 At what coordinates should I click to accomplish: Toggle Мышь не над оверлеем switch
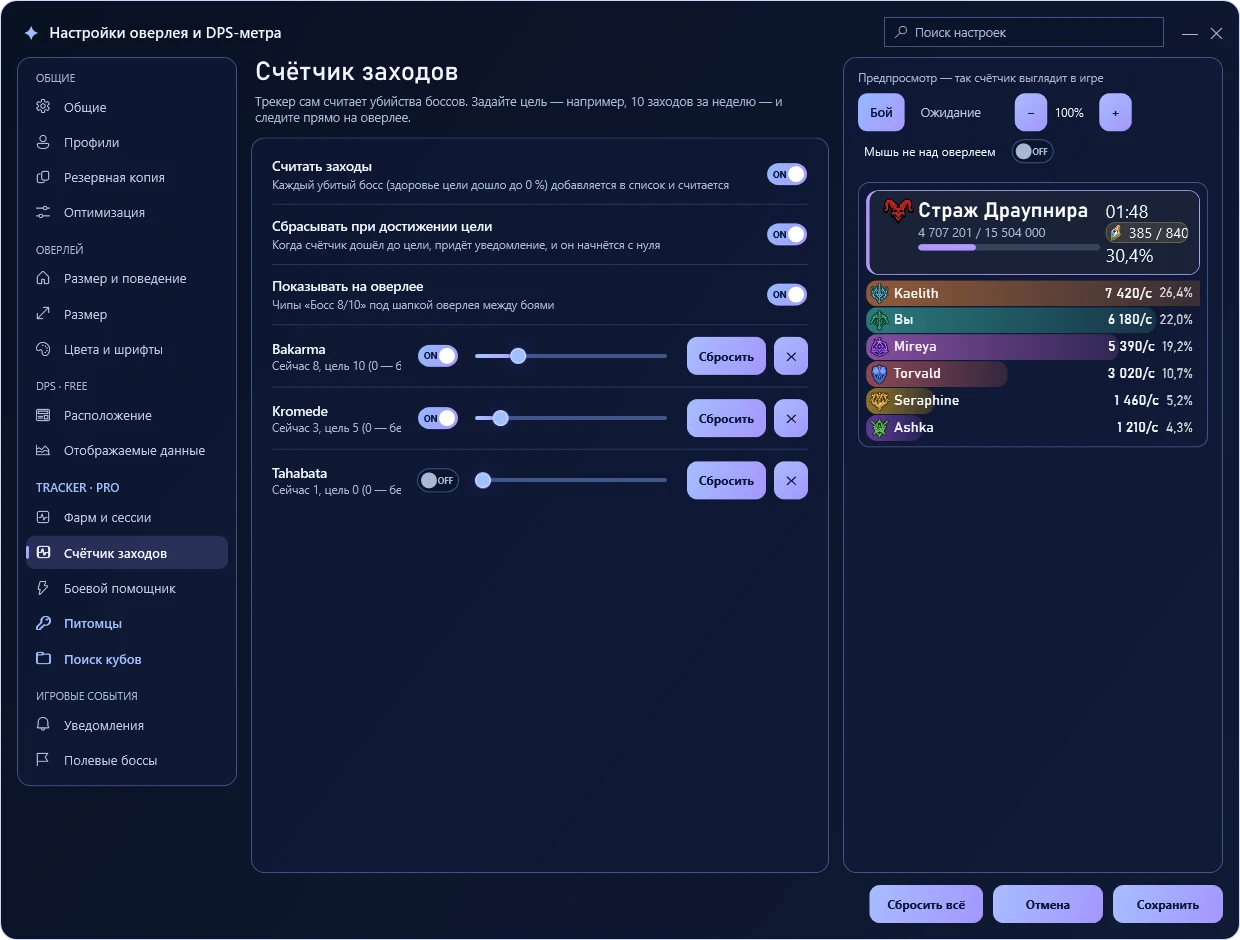[1032, 151]
